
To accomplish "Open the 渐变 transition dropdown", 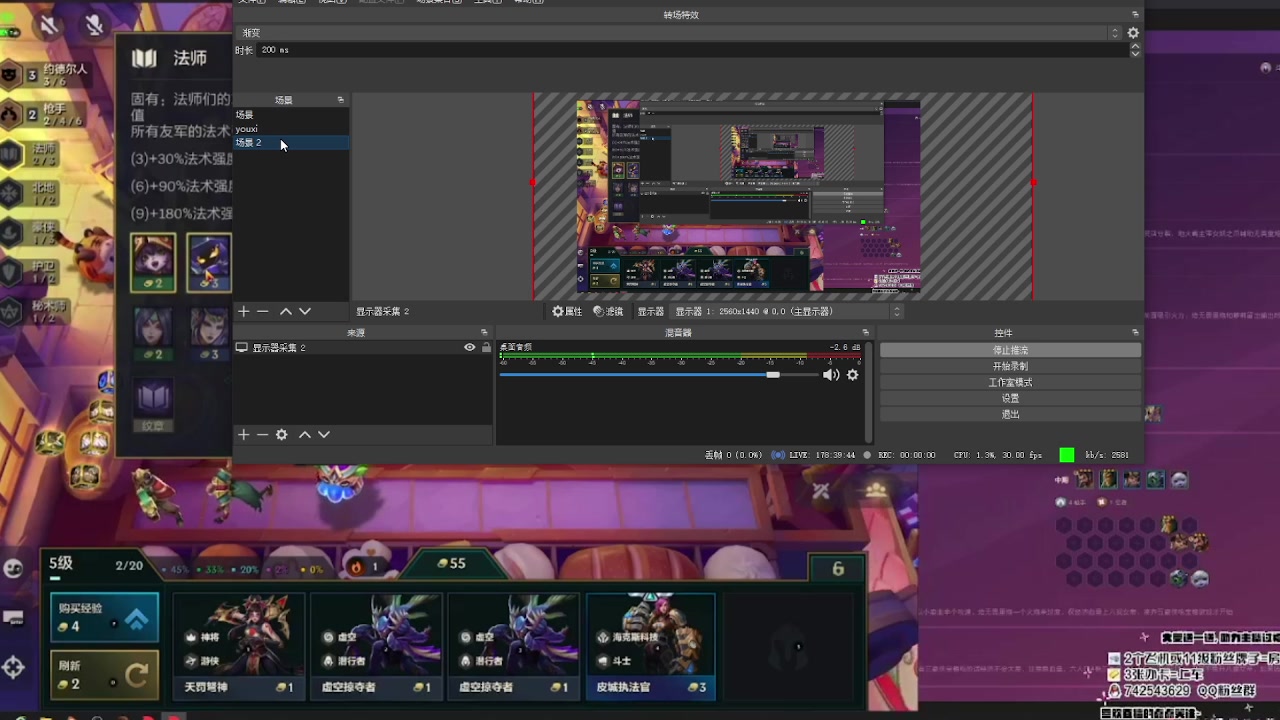I will coord(680,33).
